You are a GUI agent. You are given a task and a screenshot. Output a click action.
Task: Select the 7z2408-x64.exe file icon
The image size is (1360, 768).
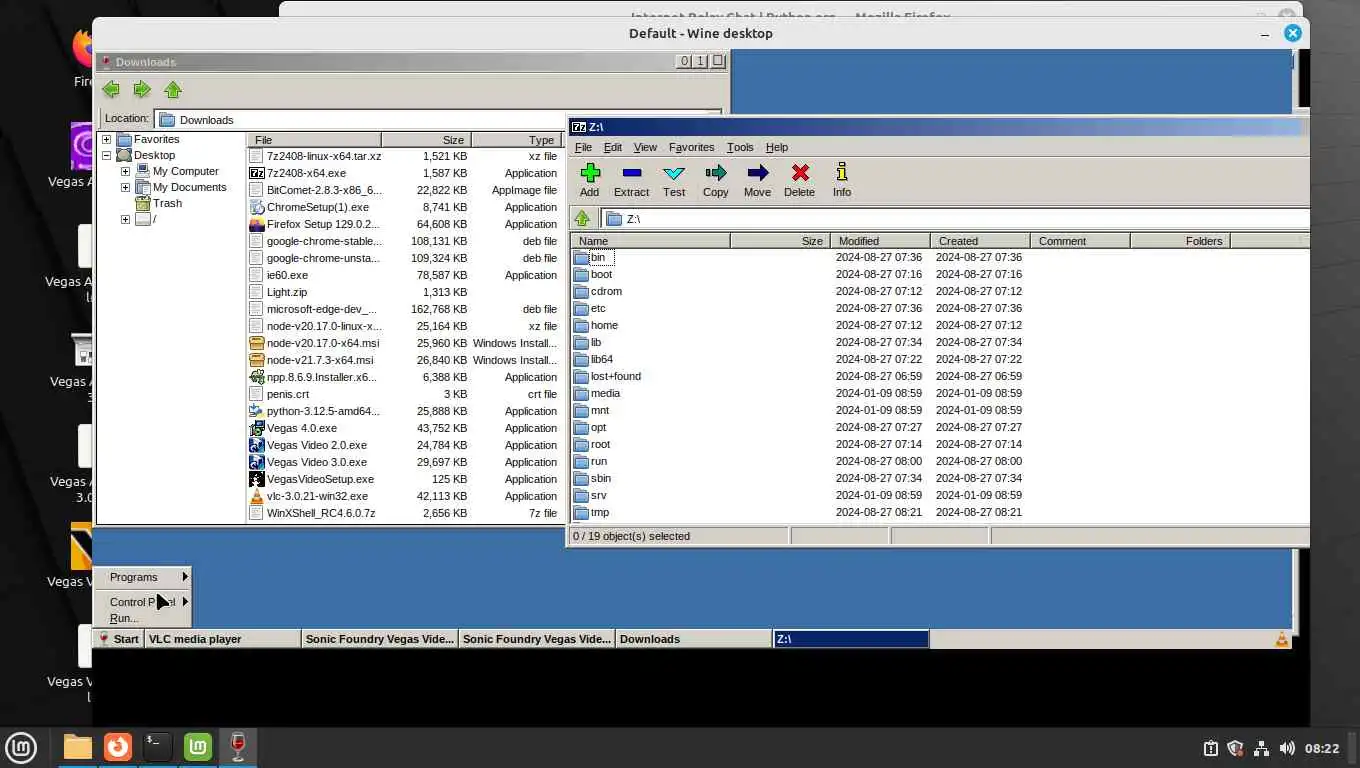pos(257,173)
